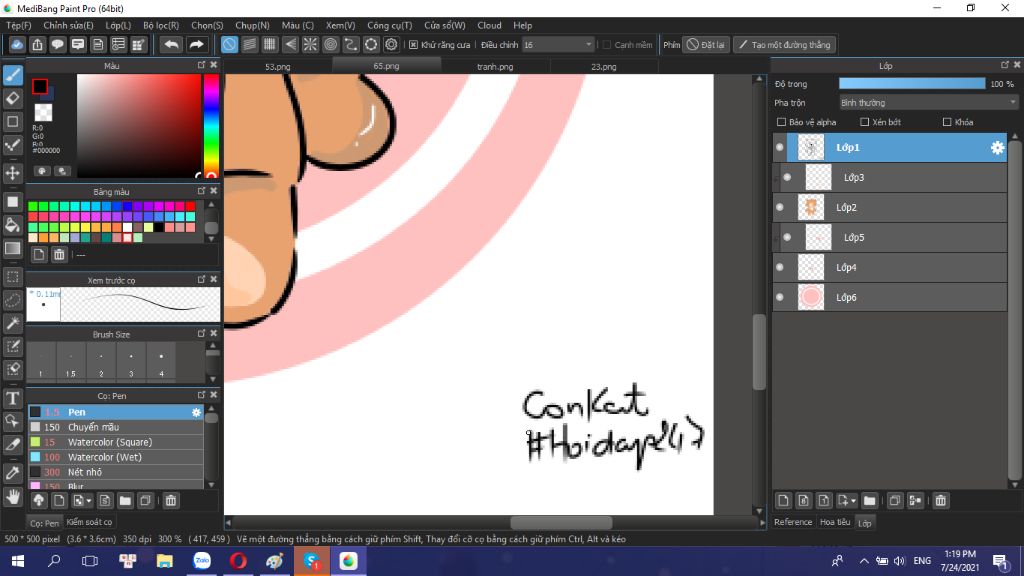Open File Explorer on taskbar
The height and width of the screenshot is (576, 1024).
coord(165,561)
